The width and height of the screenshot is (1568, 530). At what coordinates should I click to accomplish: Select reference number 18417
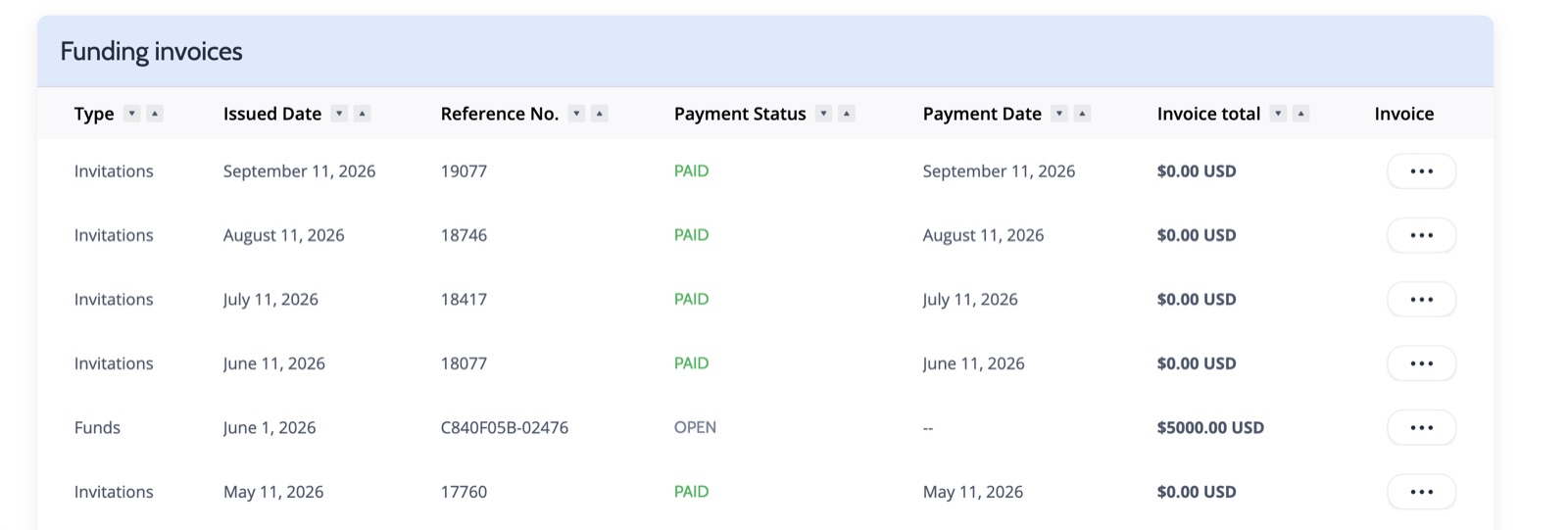click(464, 300)
